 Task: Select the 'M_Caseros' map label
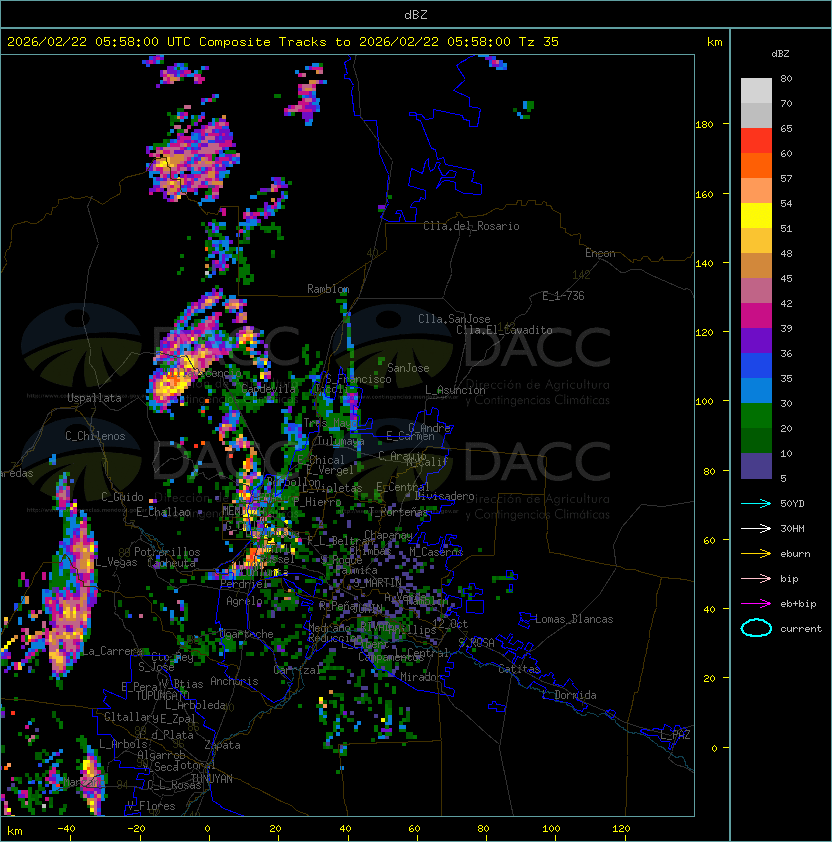[x=436, y=552]
